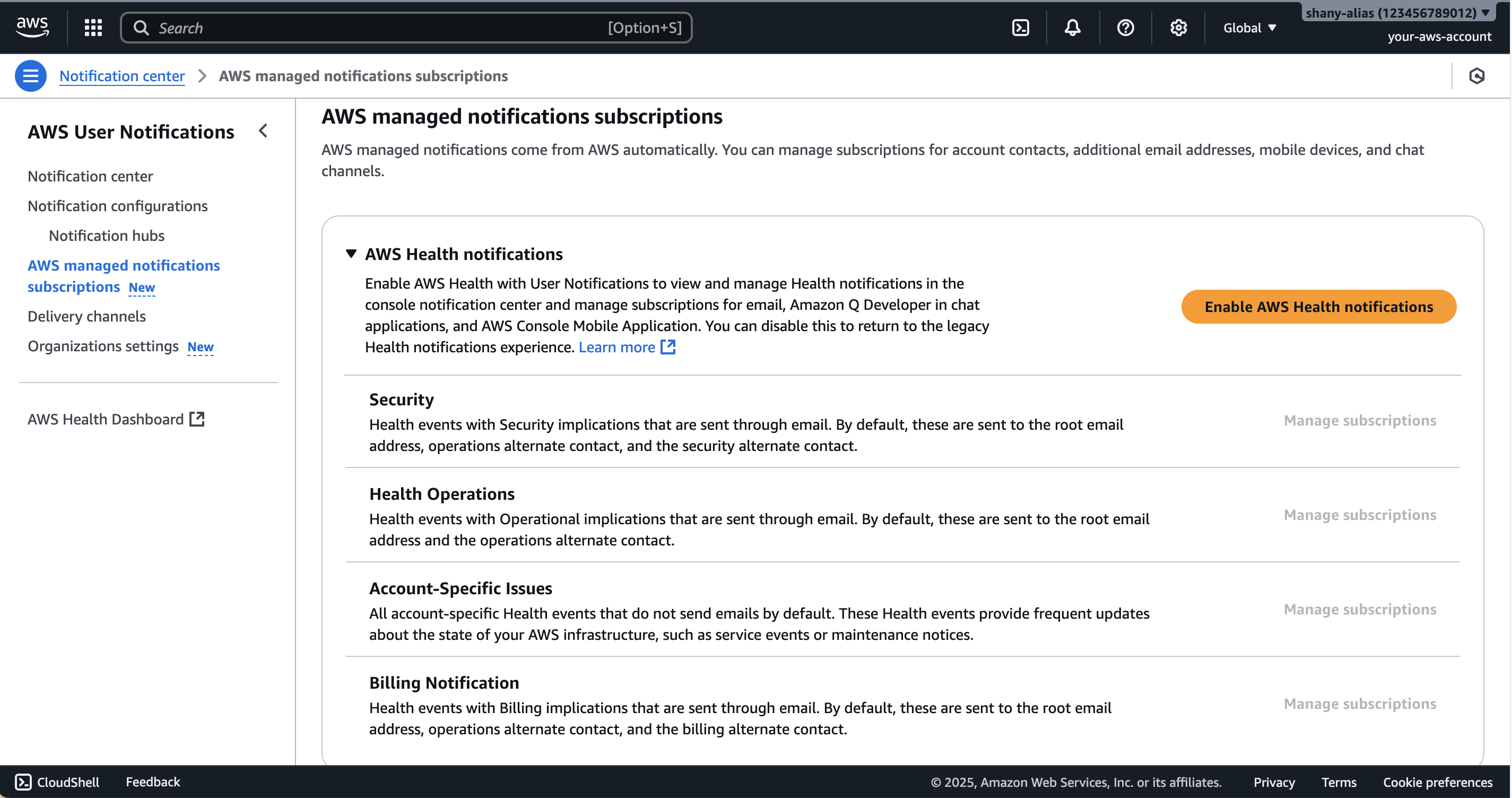Open Cookie preferences in the footer
1512x798 pixels.
tap(1437, 782)
